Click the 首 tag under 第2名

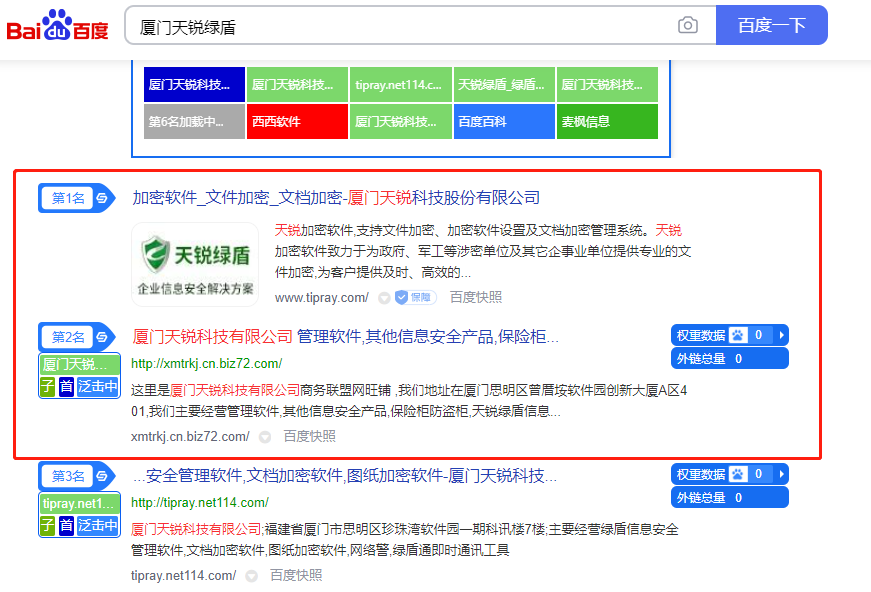click(66, 386)
